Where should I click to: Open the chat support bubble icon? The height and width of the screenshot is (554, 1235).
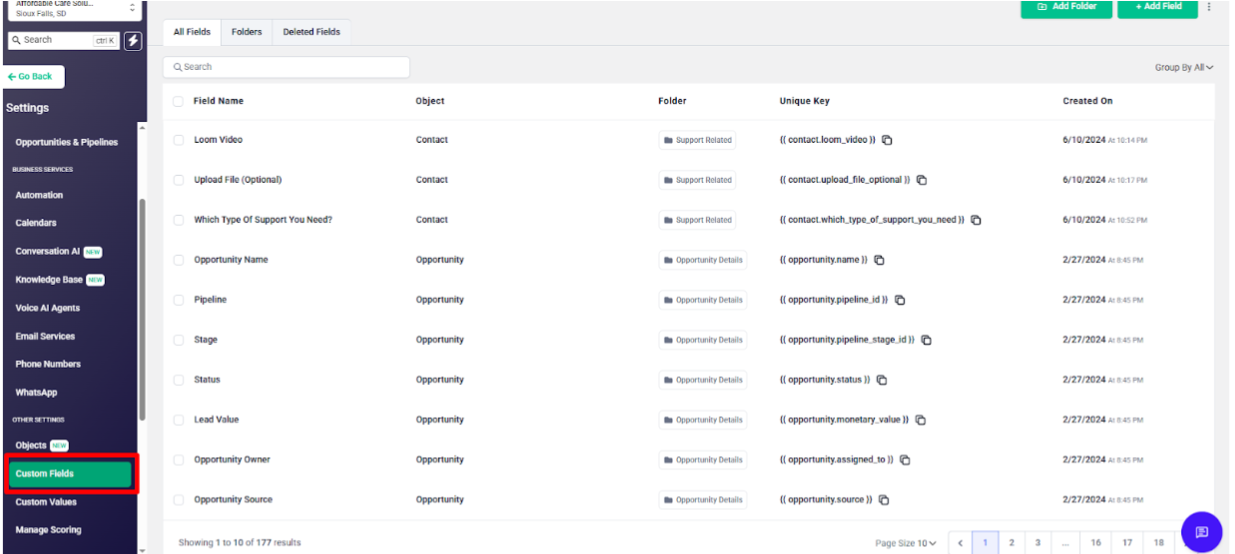(1201, 532)
